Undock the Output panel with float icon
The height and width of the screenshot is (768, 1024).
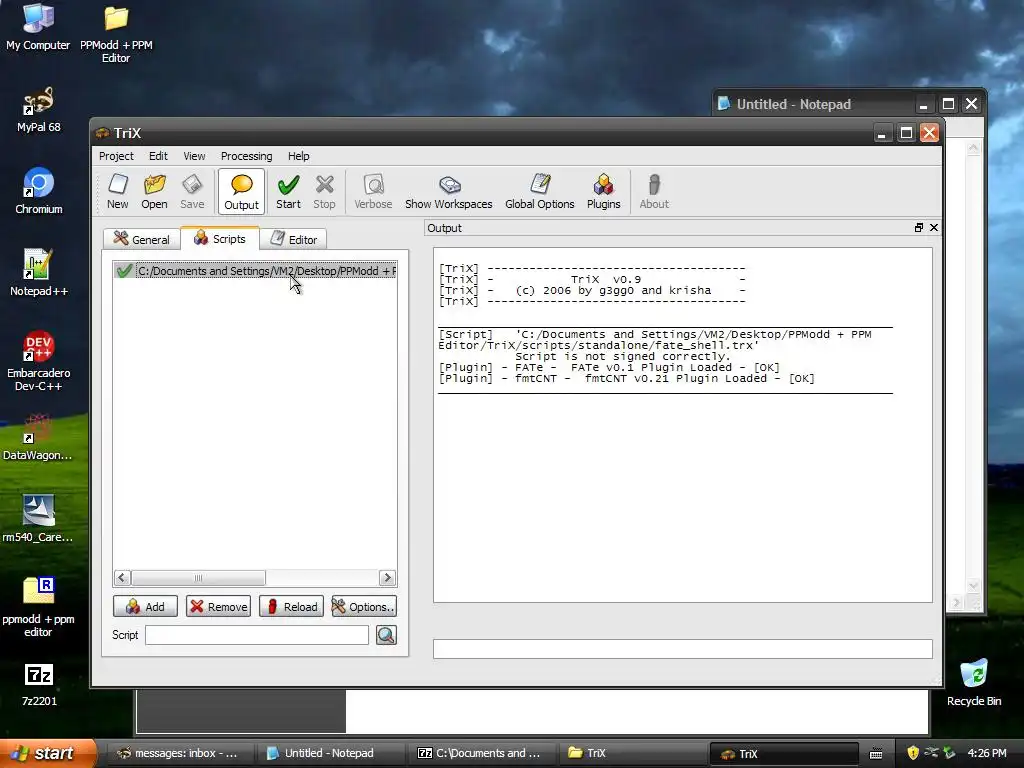tap(919, 227)
